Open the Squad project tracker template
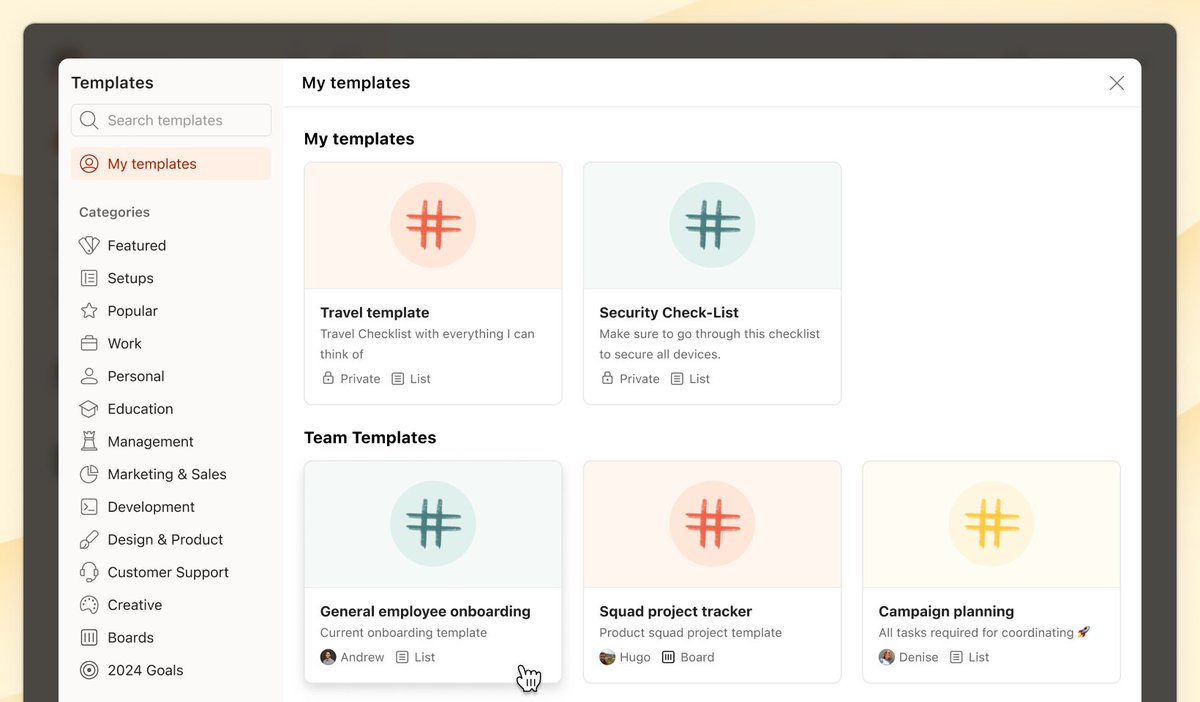The height and width of the screenshot is (702, 1200). (x=711, y=570)
